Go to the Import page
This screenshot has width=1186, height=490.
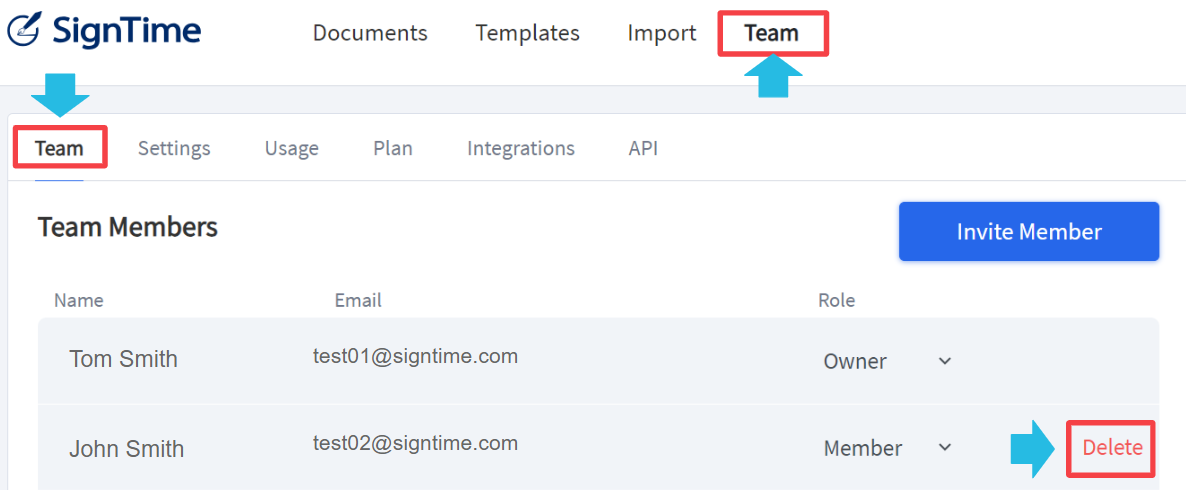(x=662, y=33)
